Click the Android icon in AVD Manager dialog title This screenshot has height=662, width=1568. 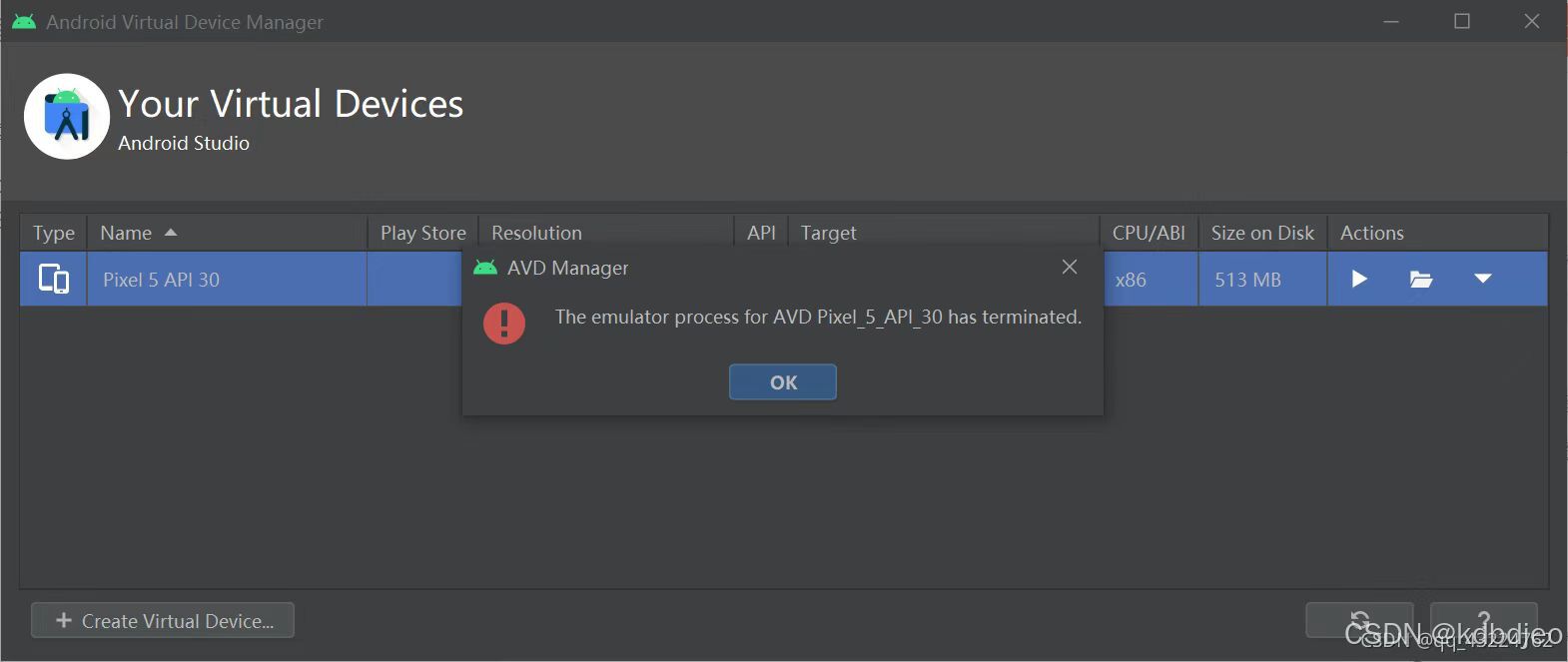(x=485, y=267)
